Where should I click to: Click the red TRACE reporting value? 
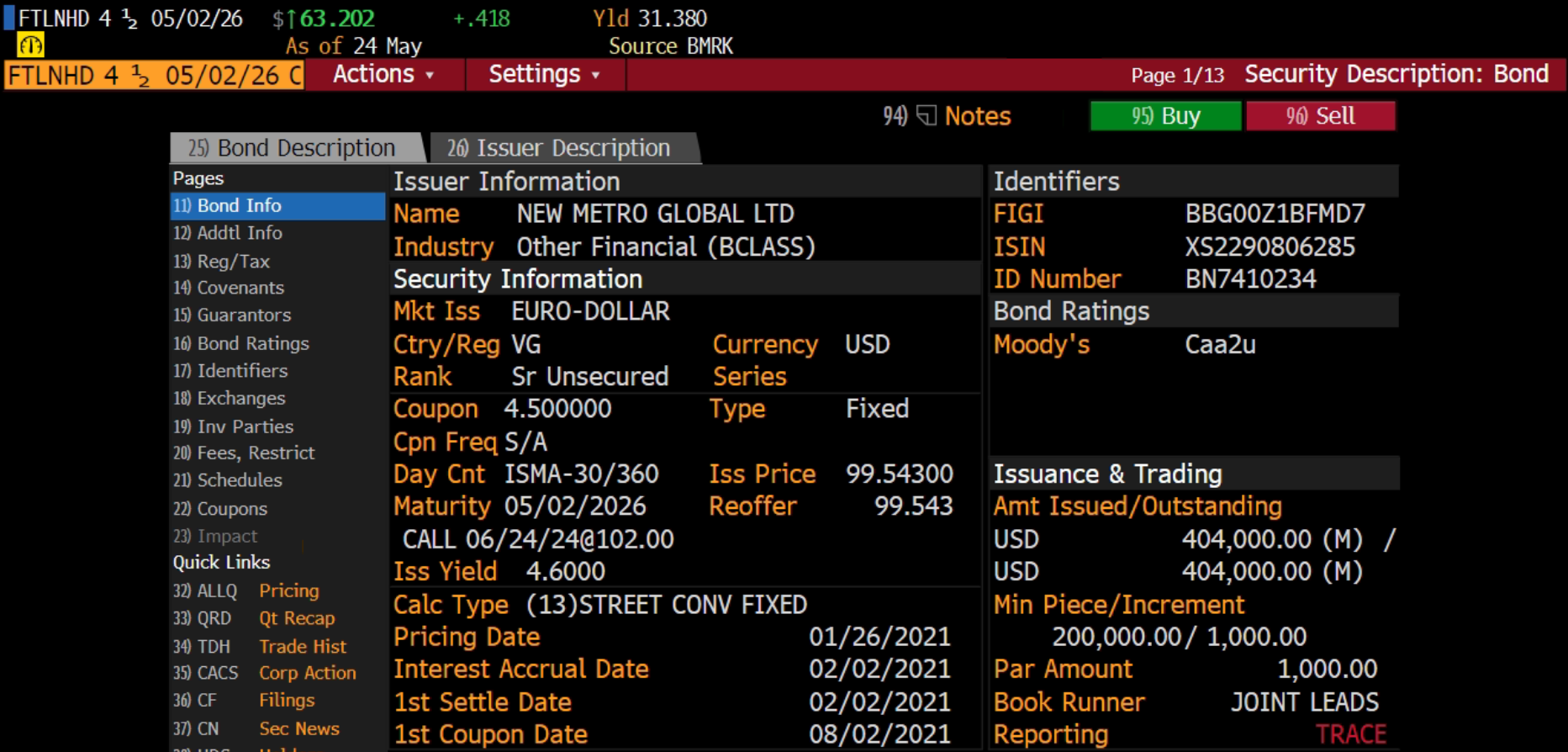[1351, 735]
